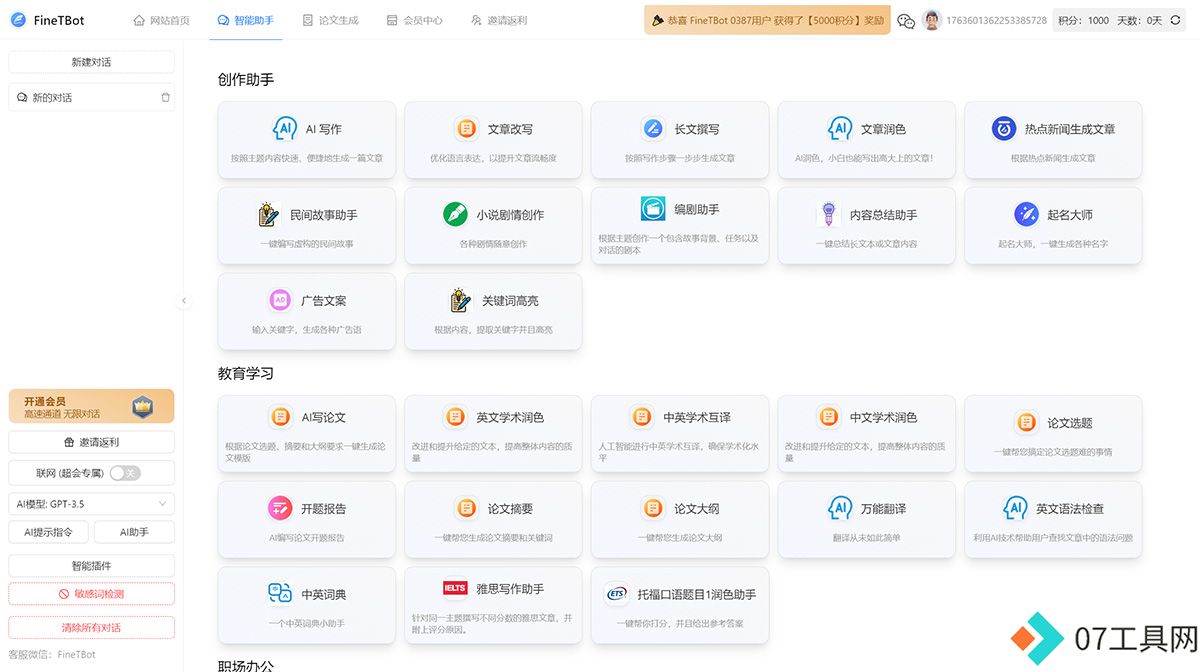Click the 英文语法检查 AI icon
The image size is (1200, 672).
coord(1015,508)
